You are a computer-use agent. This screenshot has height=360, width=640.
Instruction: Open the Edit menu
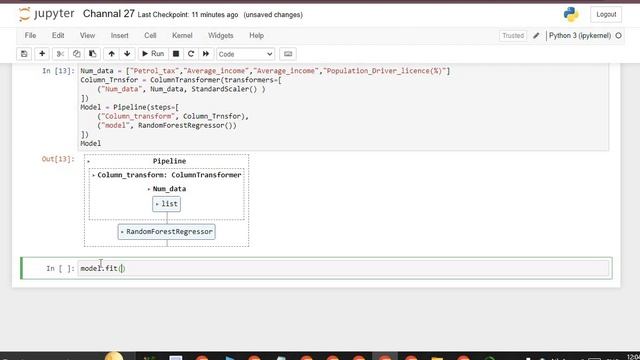(58, 36)
